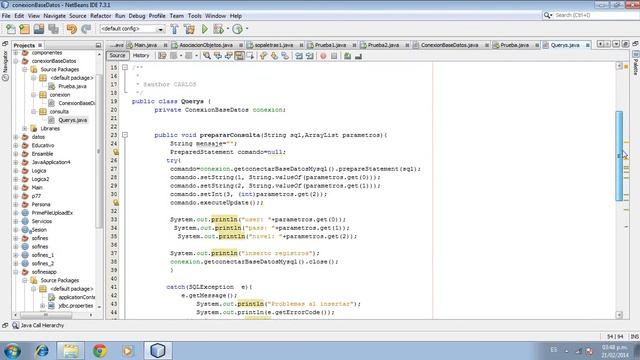Screen dimensions: 640x360
Task: Expand the datos project node
Action: [x=16, y=137]
